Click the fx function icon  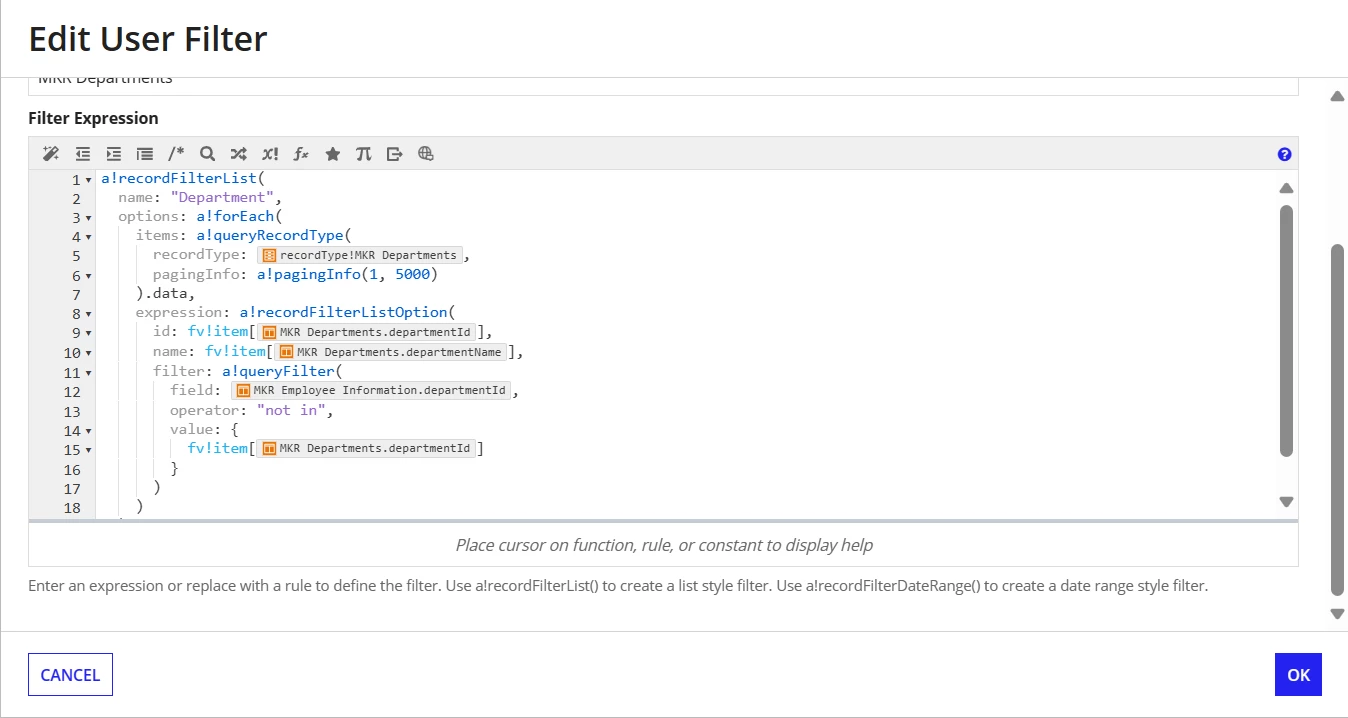(x=301, y=154)
